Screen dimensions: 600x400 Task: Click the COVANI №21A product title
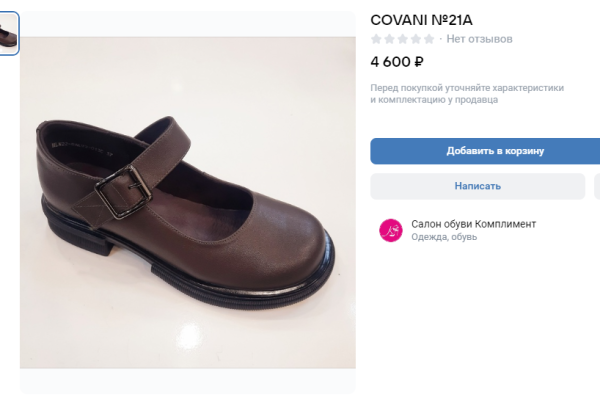pos(419,19)
